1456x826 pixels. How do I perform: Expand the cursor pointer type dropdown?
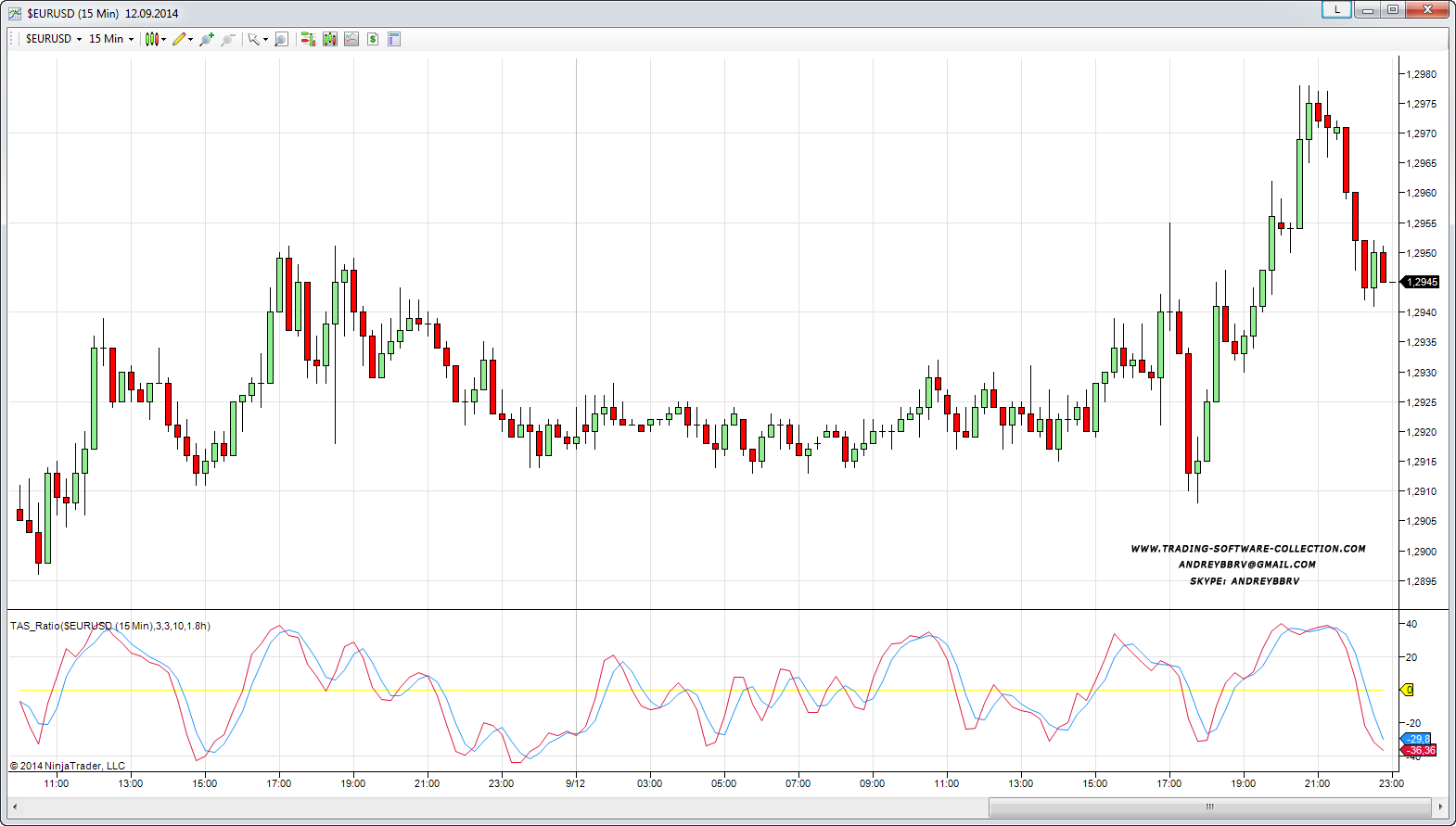click(265, 39)
